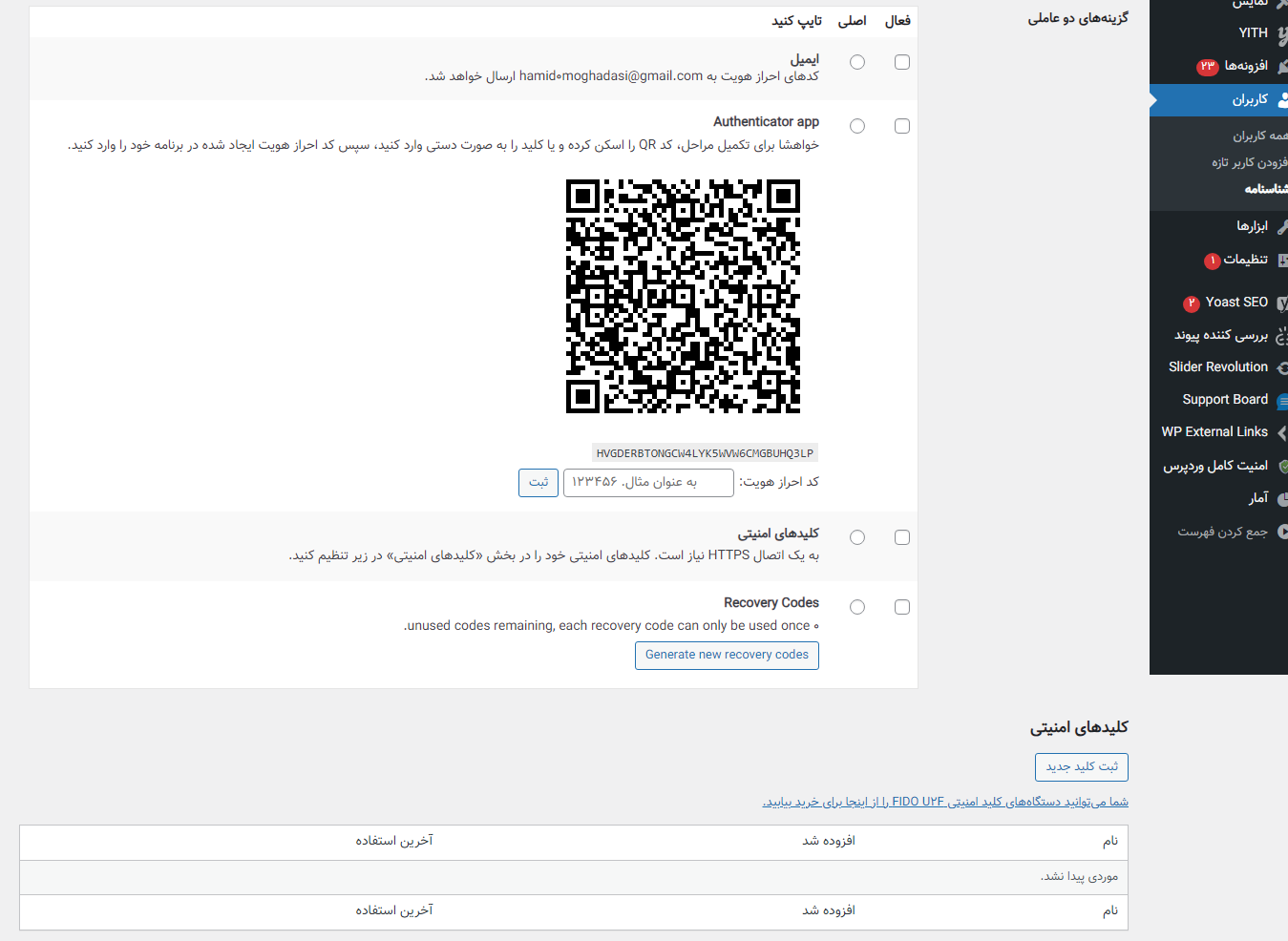Click the کلیدهای امنیتی section heading

pyautogui.click(x=1079, y=727)
